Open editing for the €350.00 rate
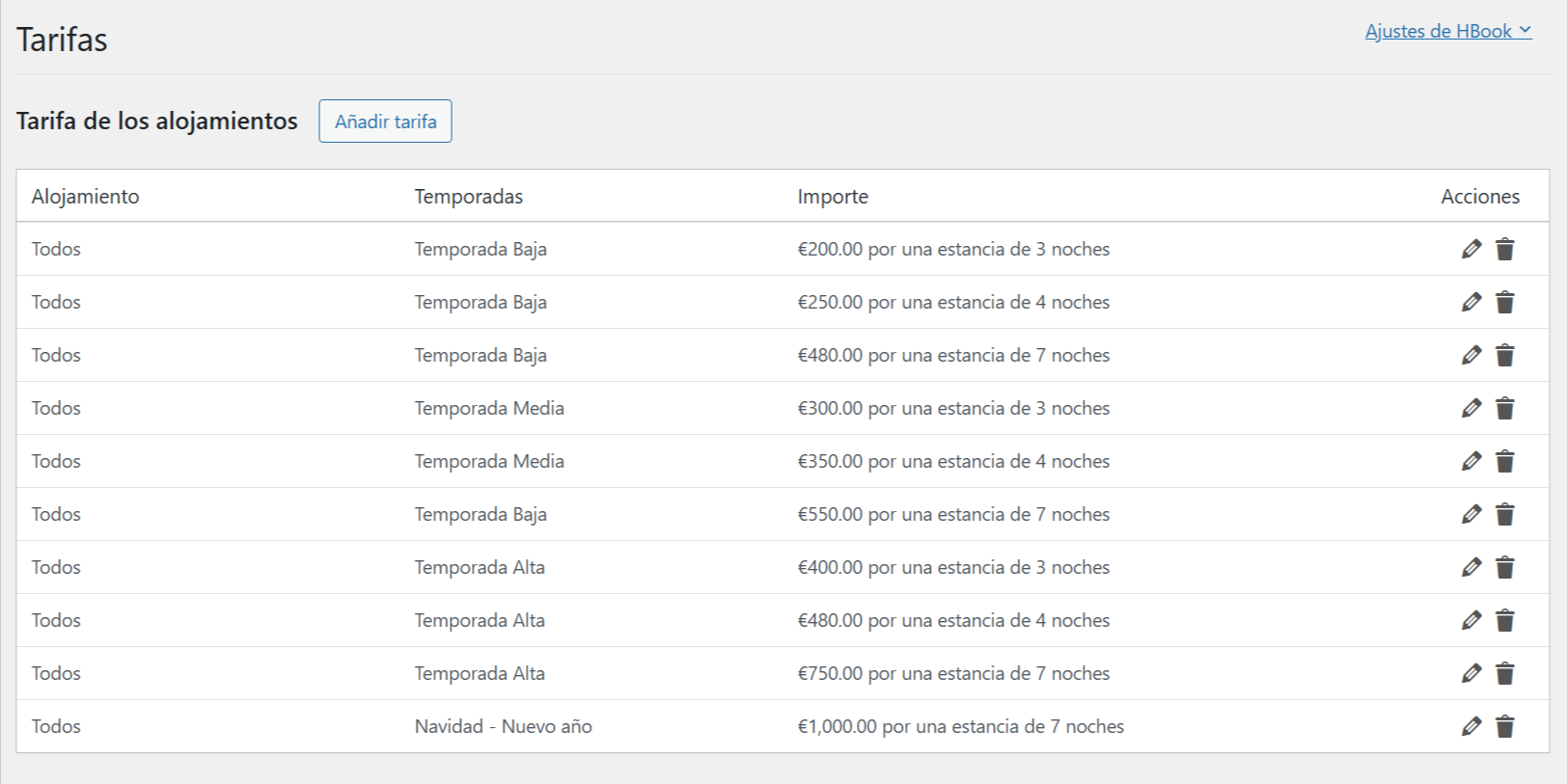 point(1471,461)
